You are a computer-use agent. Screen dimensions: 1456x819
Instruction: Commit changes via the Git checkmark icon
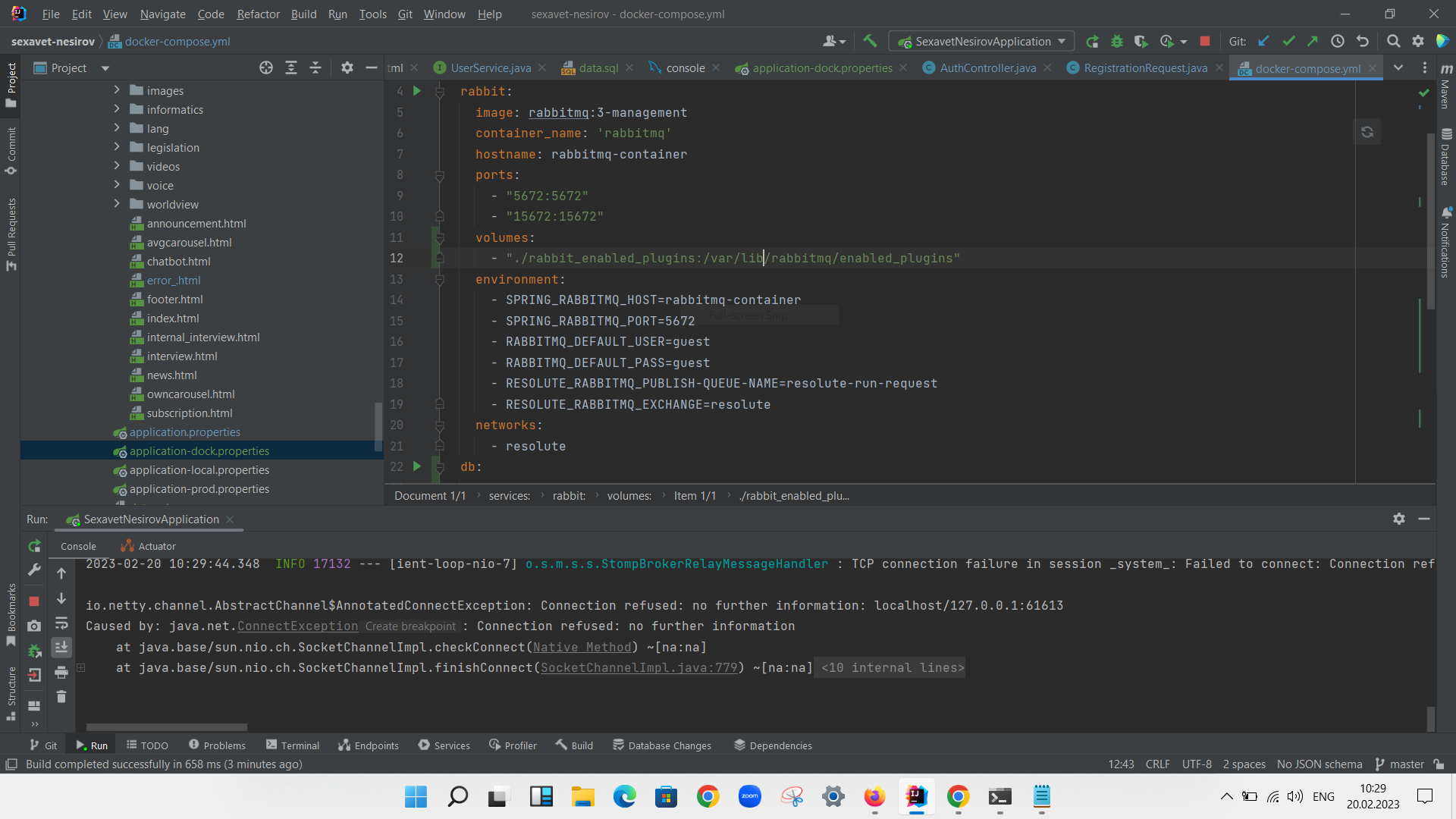1289,41
